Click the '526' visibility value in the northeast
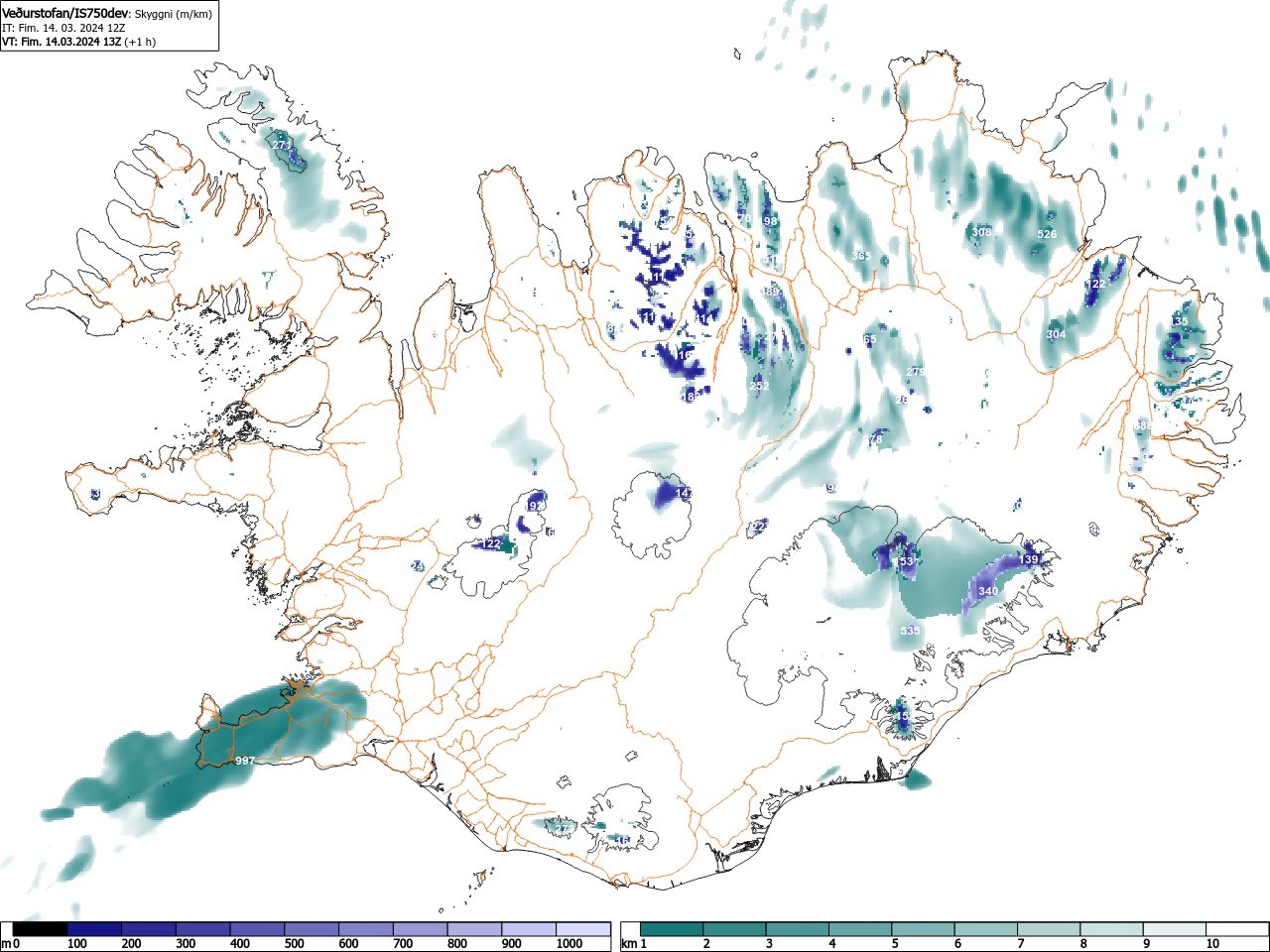The height and width of the screenshot is (952, 1270). [1047, 234]
